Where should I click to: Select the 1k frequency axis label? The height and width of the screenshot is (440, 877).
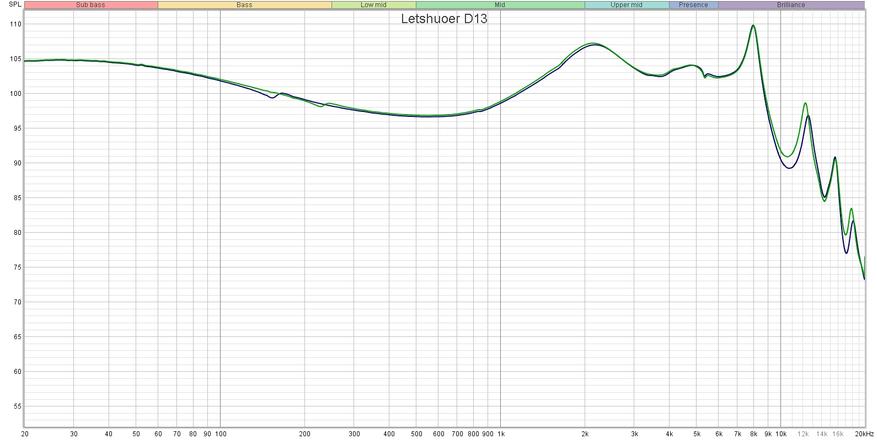coord(501,434)
